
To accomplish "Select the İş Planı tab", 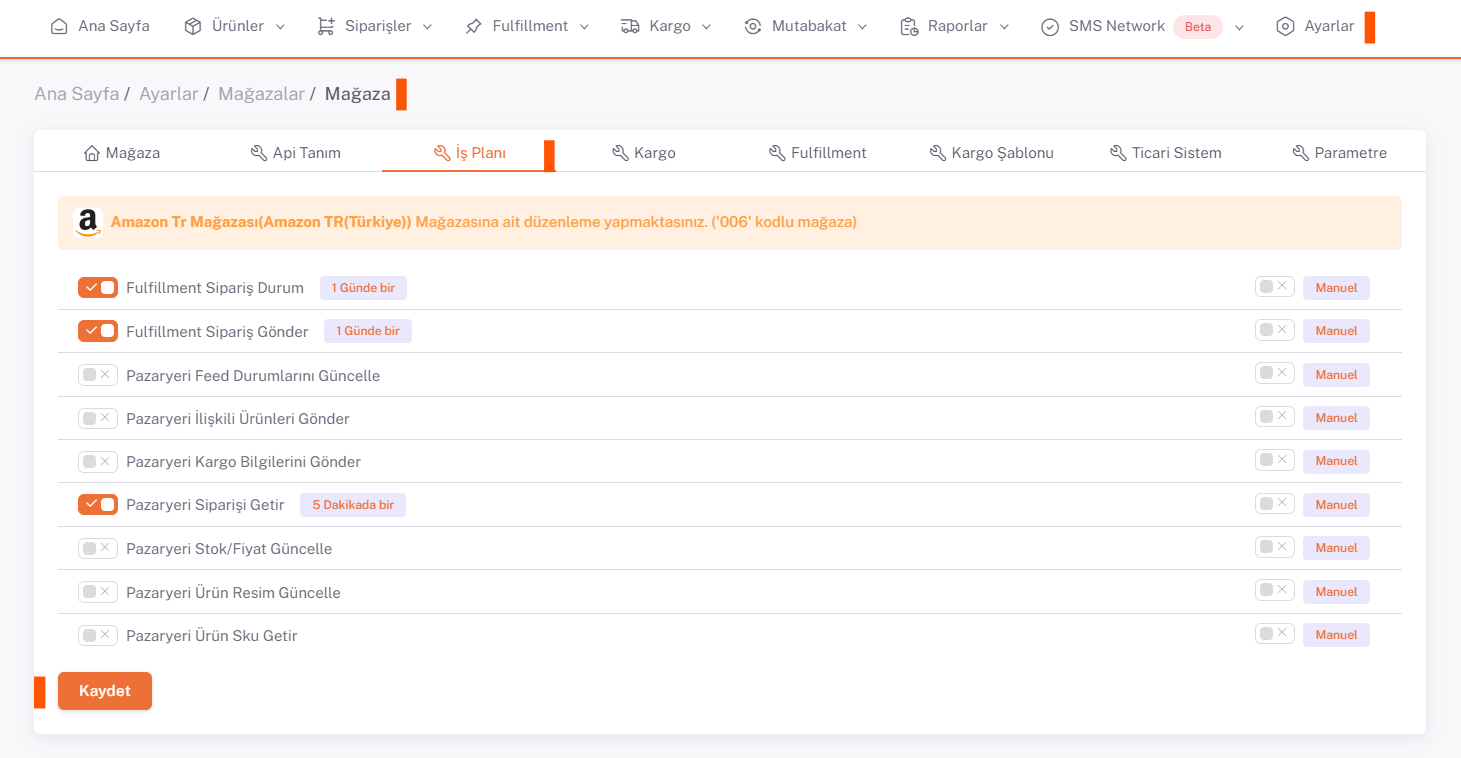I will click(469, 153).
